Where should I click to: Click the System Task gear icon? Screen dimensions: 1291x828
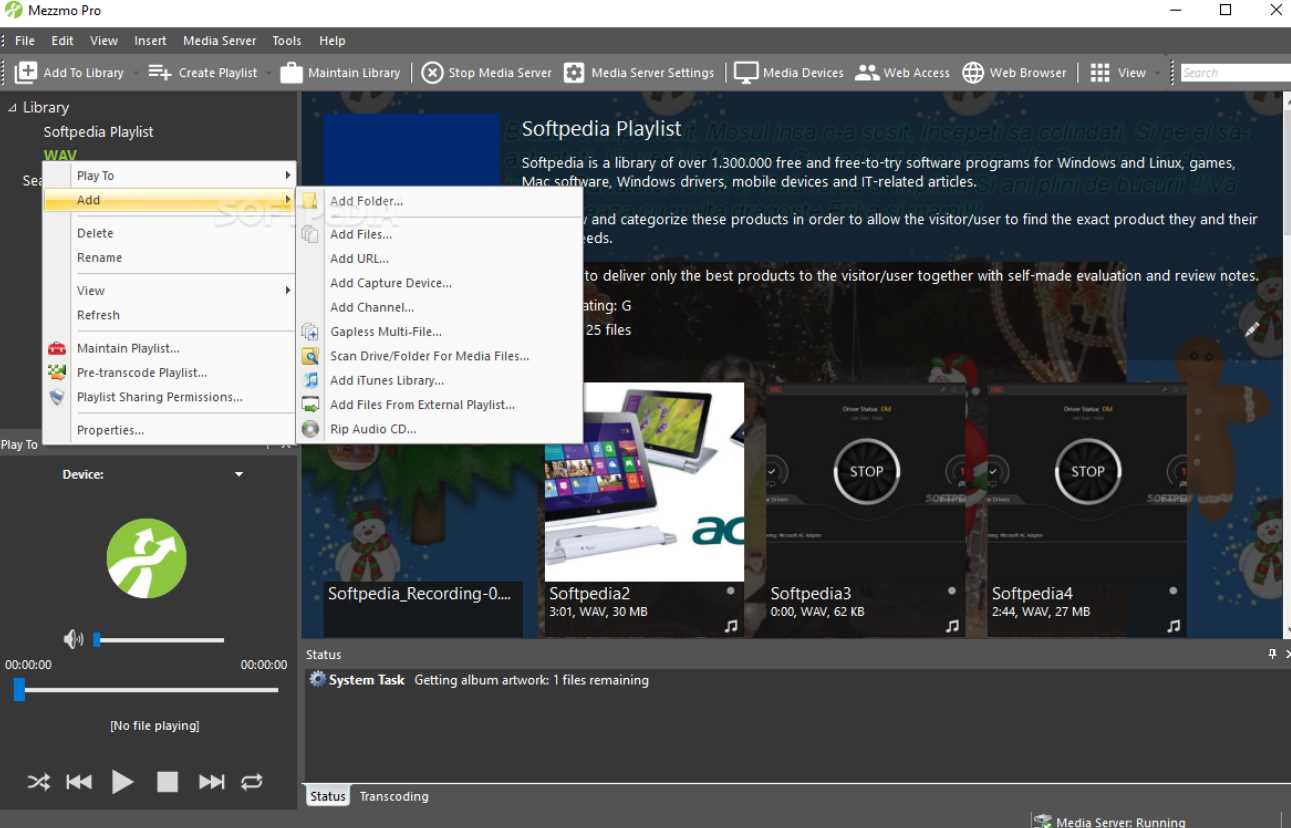click(317, 679)
